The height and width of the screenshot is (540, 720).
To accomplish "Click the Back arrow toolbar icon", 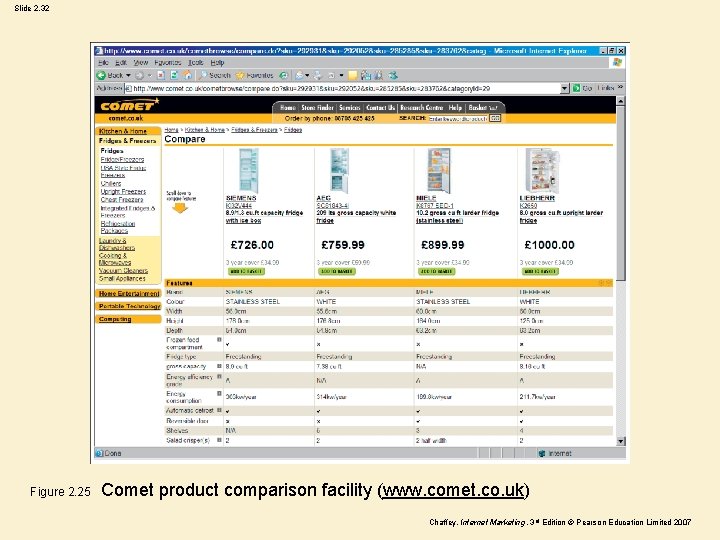I will pos(101,75).
